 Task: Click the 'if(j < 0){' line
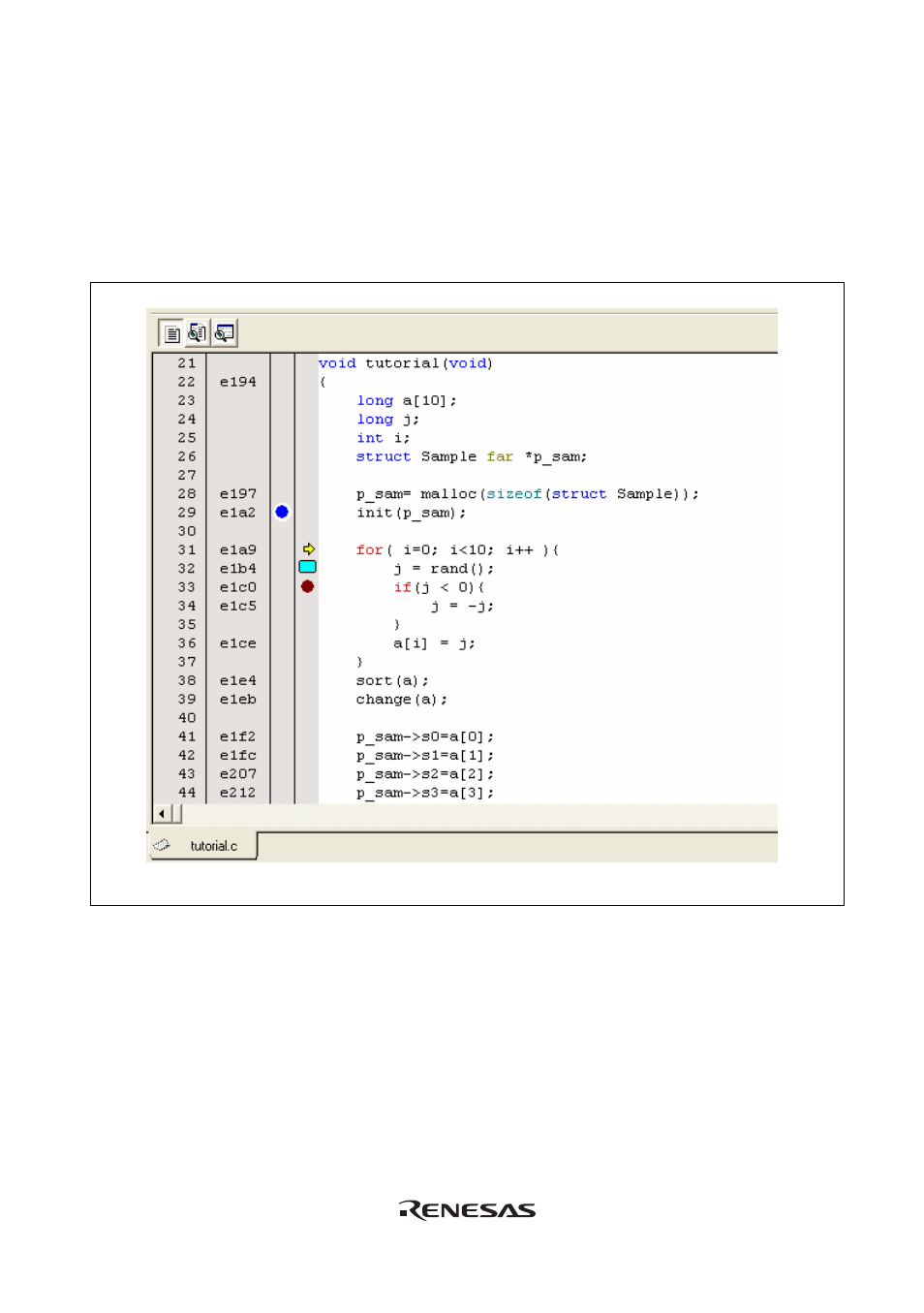pyautogui.click(x=439, y=587)
